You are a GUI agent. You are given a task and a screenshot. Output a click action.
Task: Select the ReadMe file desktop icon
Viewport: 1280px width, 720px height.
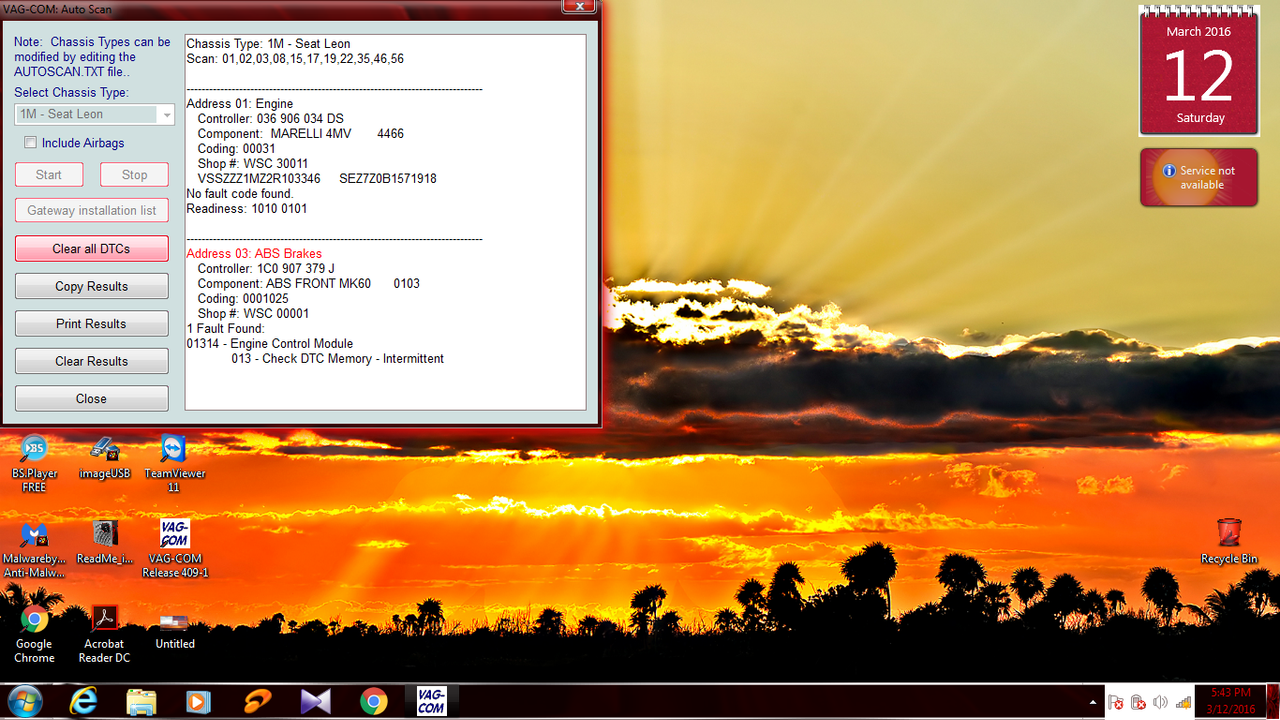point(105,543)
